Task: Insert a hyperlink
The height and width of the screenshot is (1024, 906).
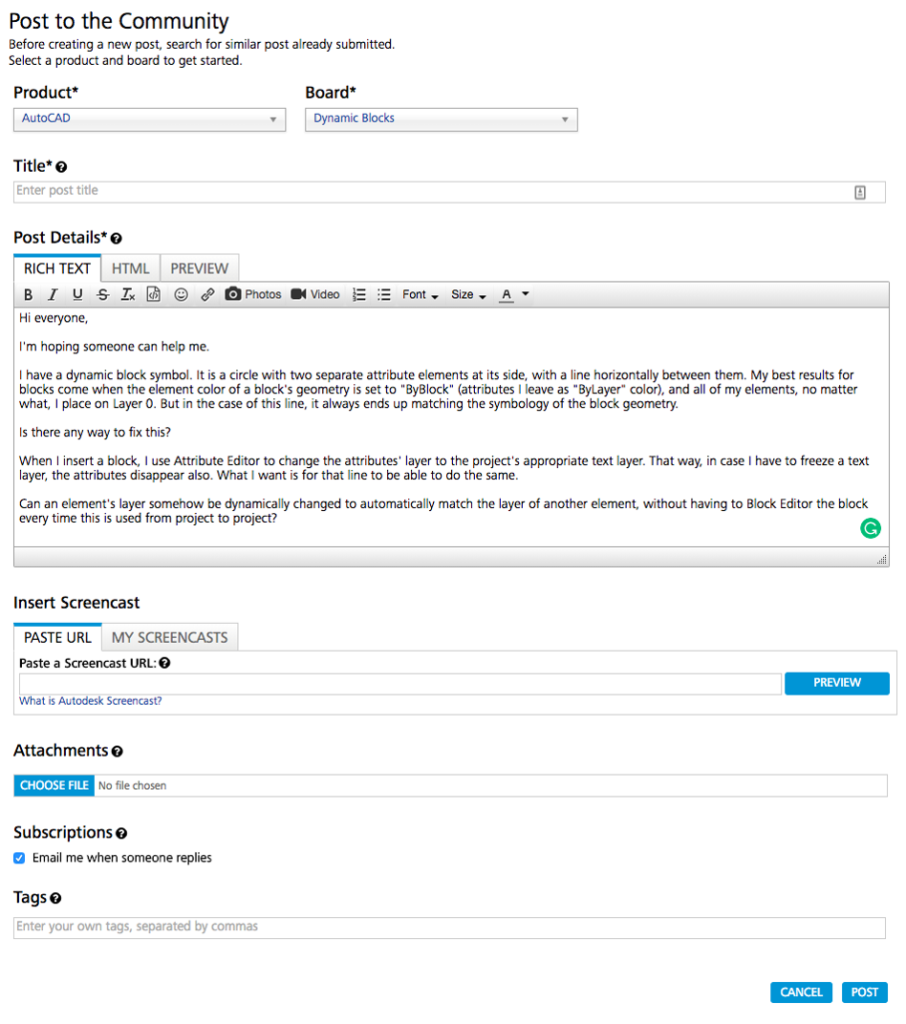Action: 207,295
